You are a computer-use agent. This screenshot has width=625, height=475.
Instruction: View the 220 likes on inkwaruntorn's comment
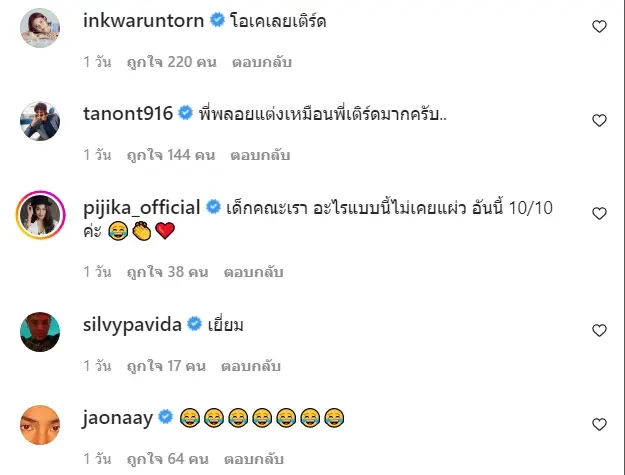click(x=171, y=62)
